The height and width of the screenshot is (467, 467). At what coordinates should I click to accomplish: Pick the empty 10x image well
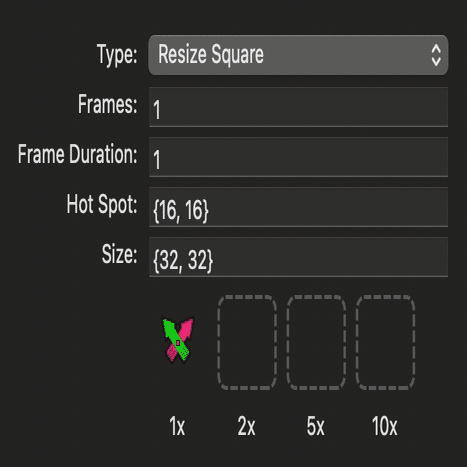pyautogui.click(x=385, y=342)
